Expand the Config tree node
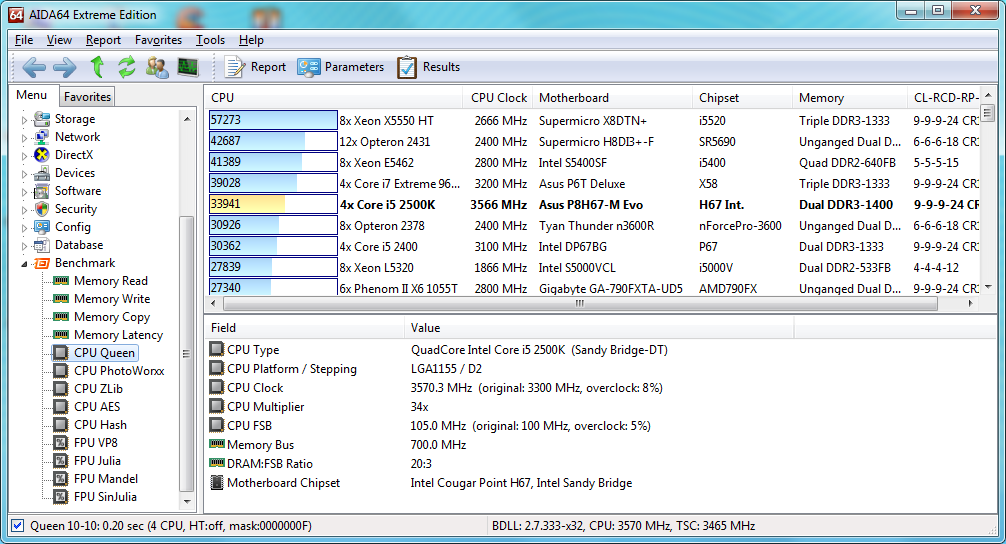 pyautogui.click(x=24, y=227)
